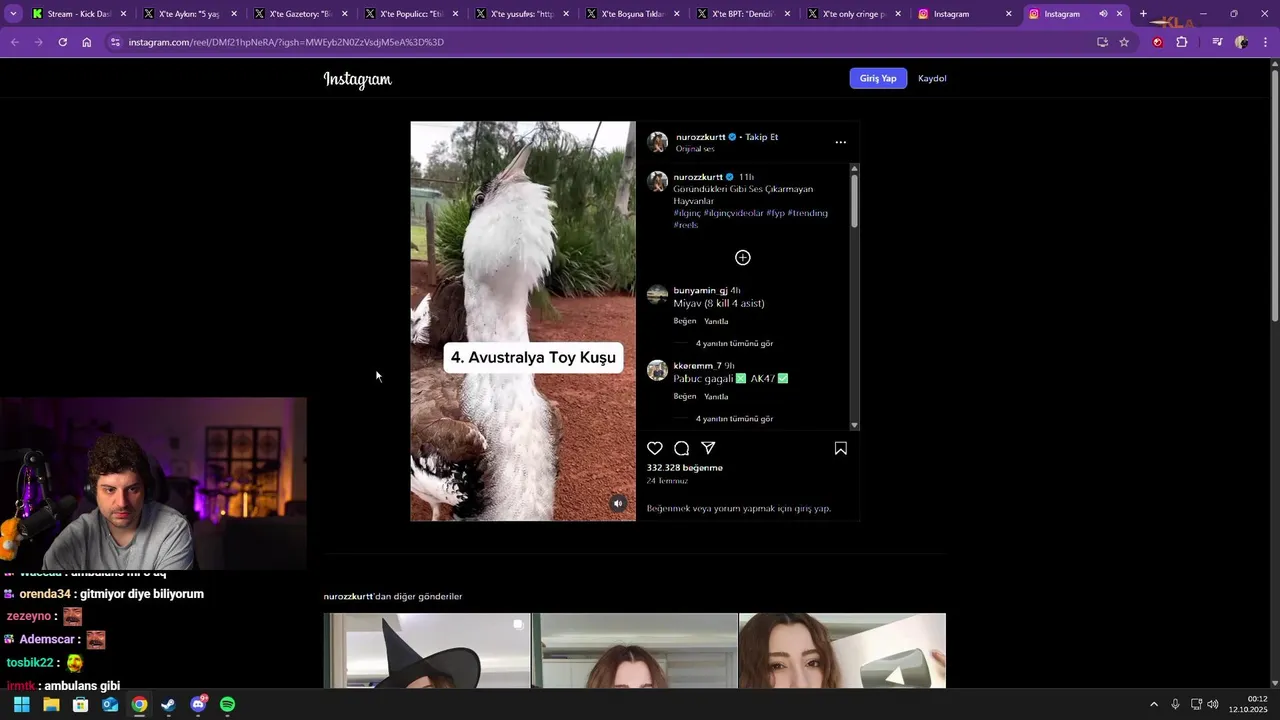Screen dimensions: 1280x720
Task: Open the browser home page
Action: pos(86,42)
